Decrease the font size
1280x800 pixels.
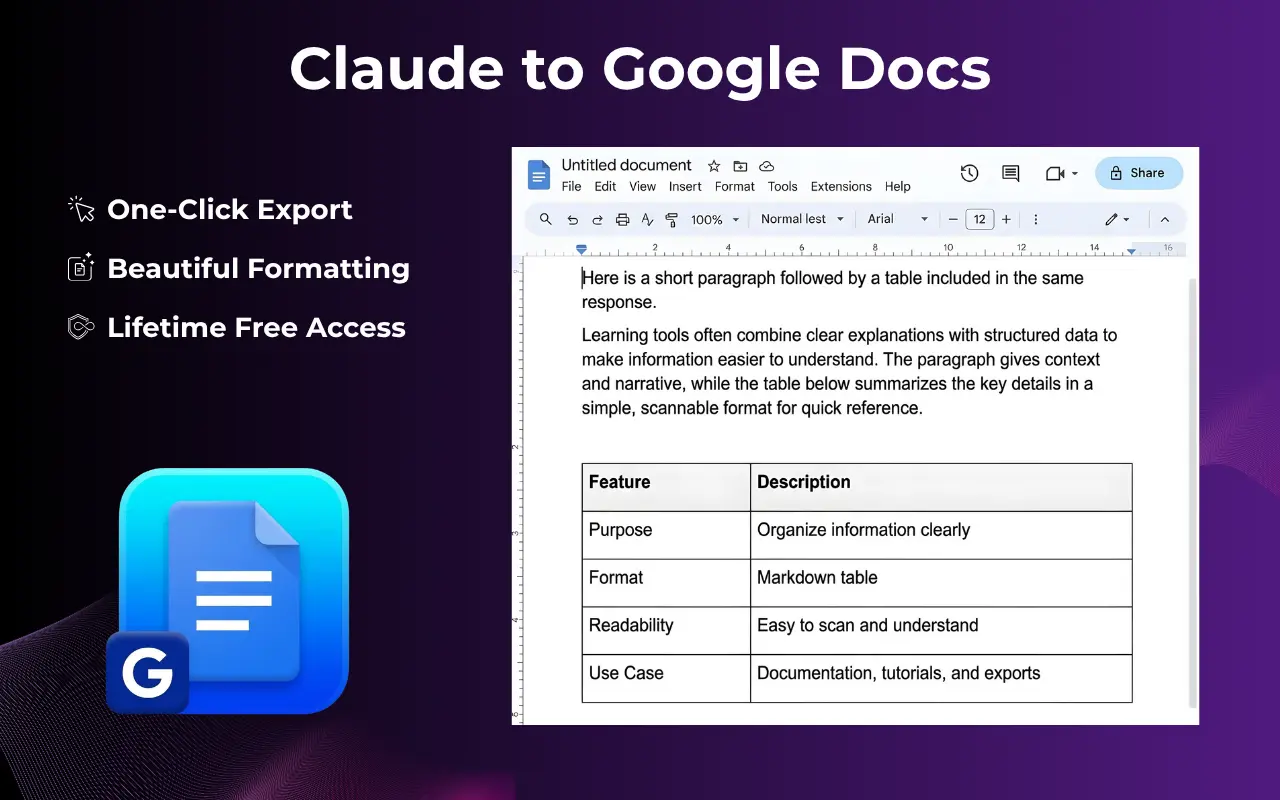[x=953, y=220]
